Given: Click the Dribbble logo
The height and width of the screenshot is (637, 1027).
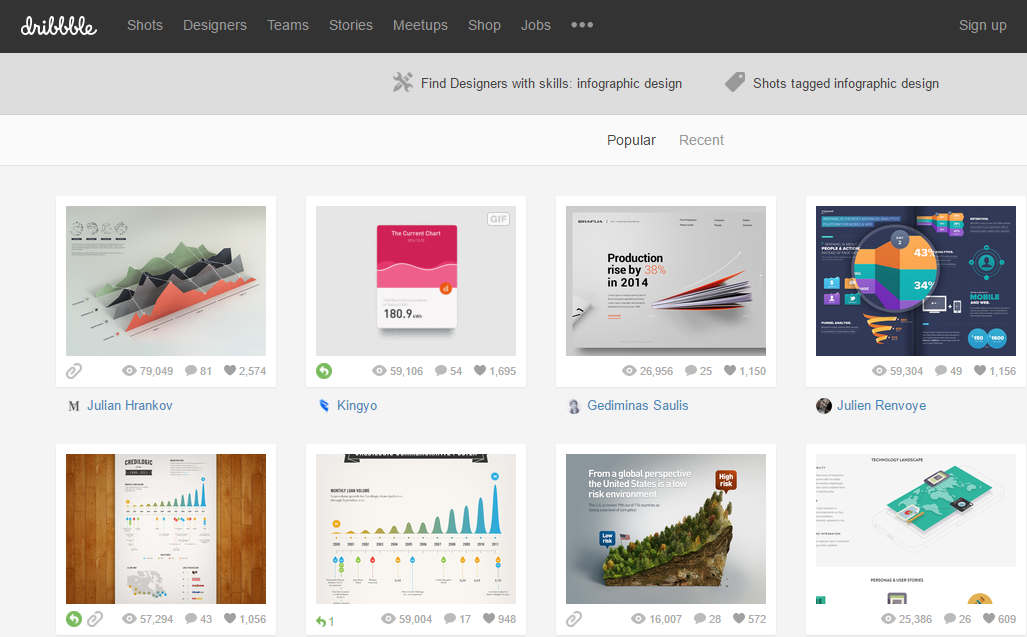Looking at the screenshot, I should point(58,26).
